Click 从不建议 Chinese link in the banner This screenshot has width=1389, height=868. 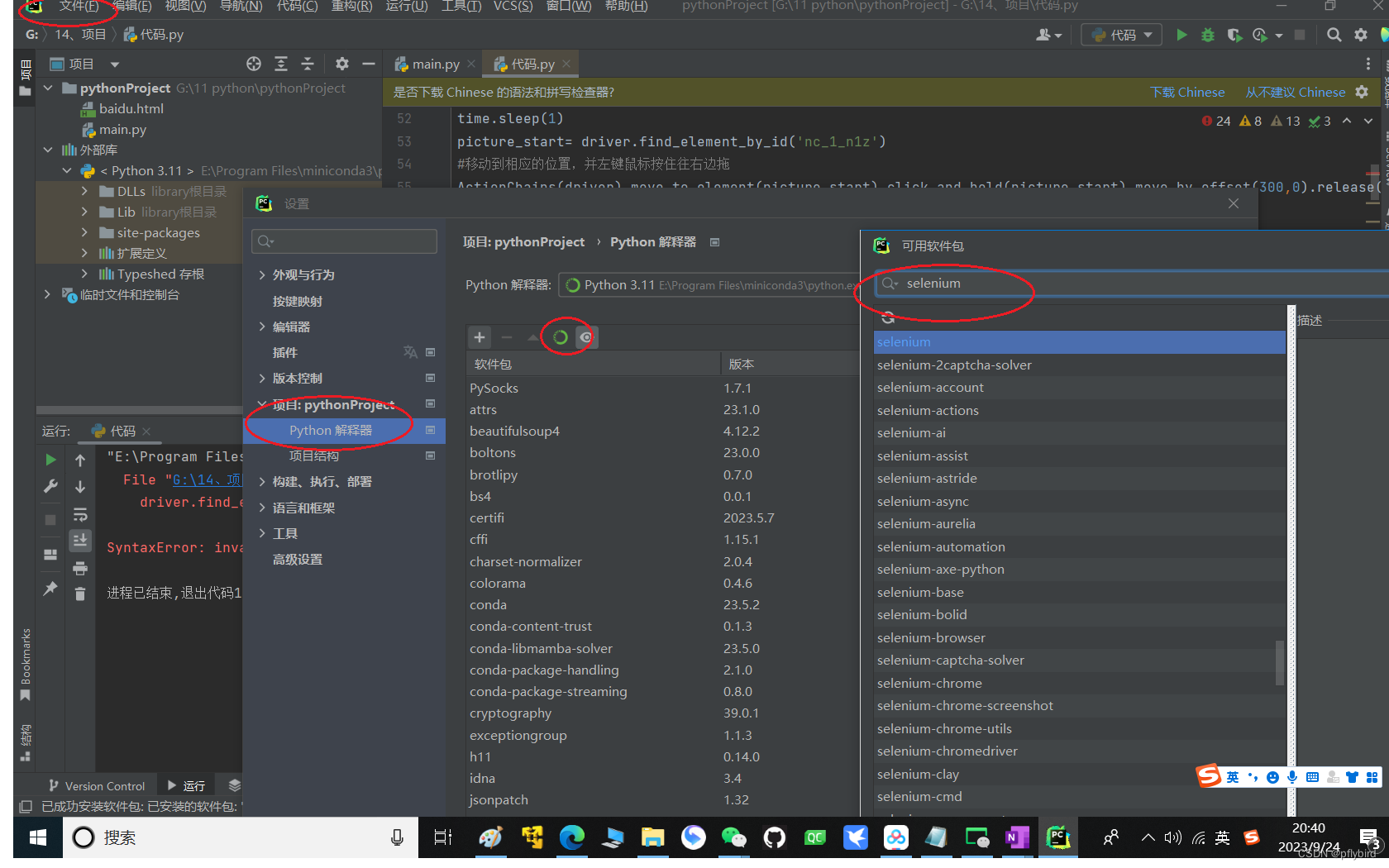(1296, 92)
